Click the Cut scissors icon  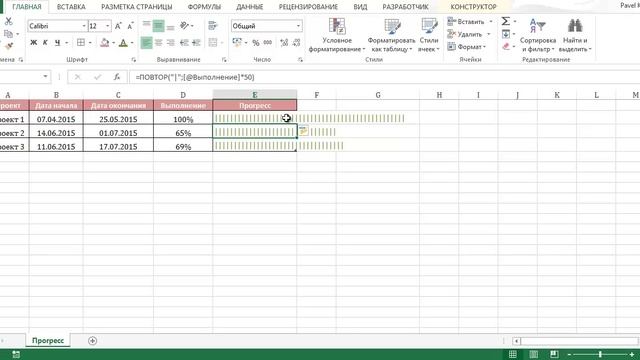pyautogui.click(x=8, y=21)
